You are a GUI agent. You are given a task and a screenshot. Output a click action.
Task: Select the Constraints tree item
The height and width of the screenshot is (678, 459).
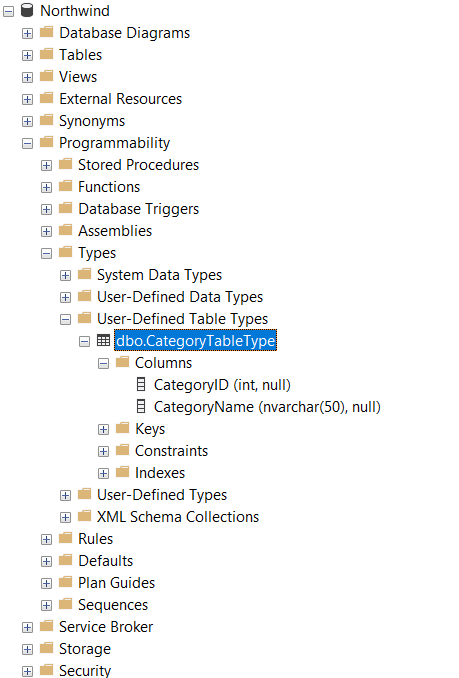172,451
